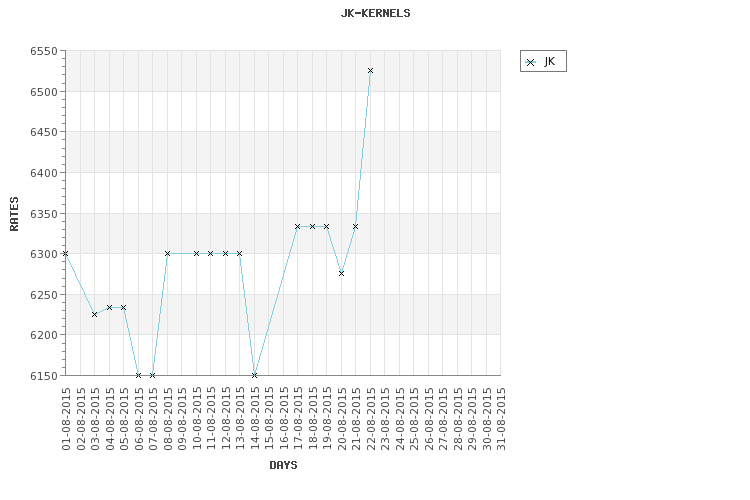Select the 15-08-2015 date tick label
The height and width of the screenshot is (500, 750).
click(269, 419)
